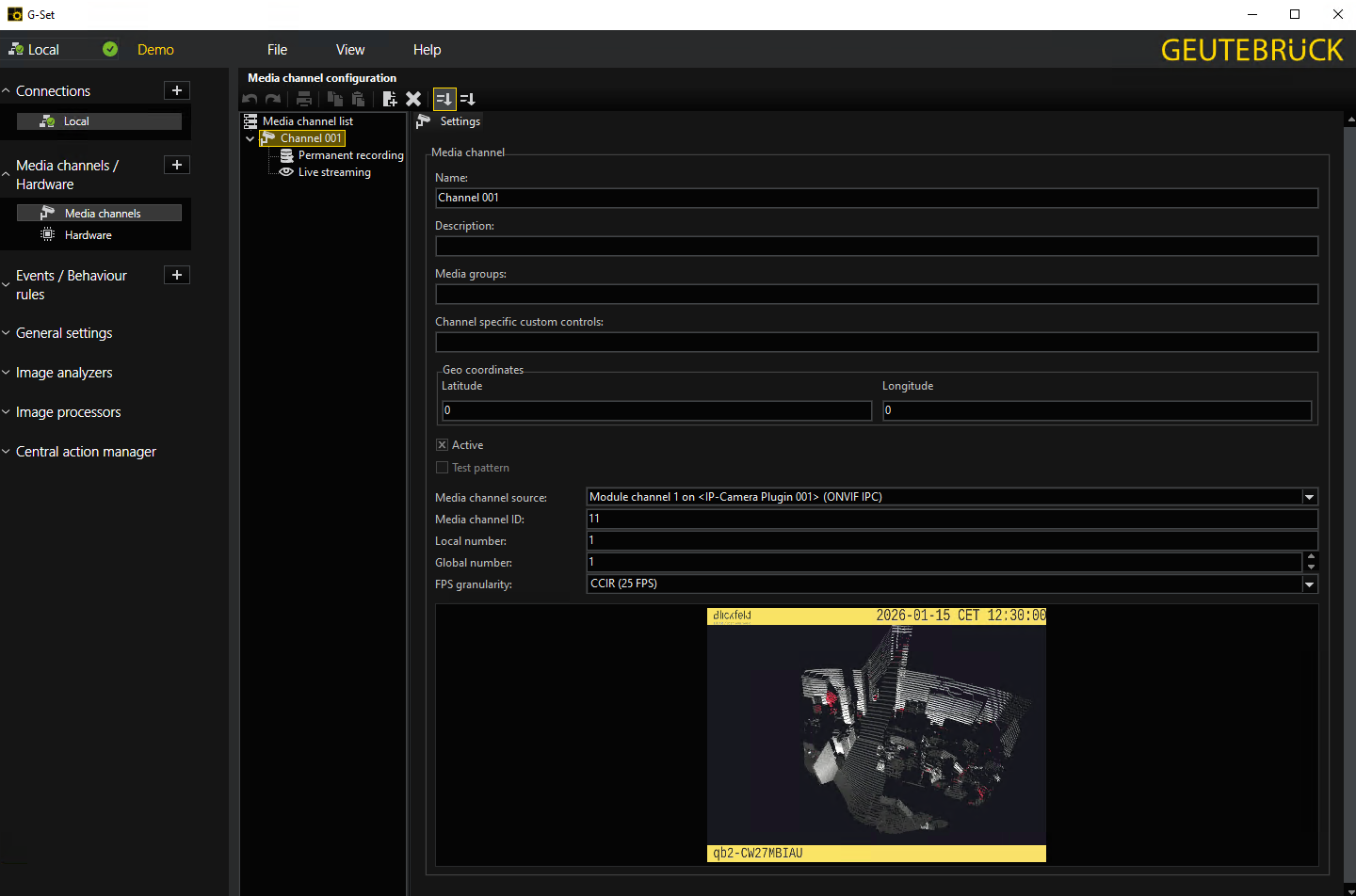Screen dimensions: 1356x896
Task: Open the FPS granularity dropdown
Action: tap(1309, 584)
